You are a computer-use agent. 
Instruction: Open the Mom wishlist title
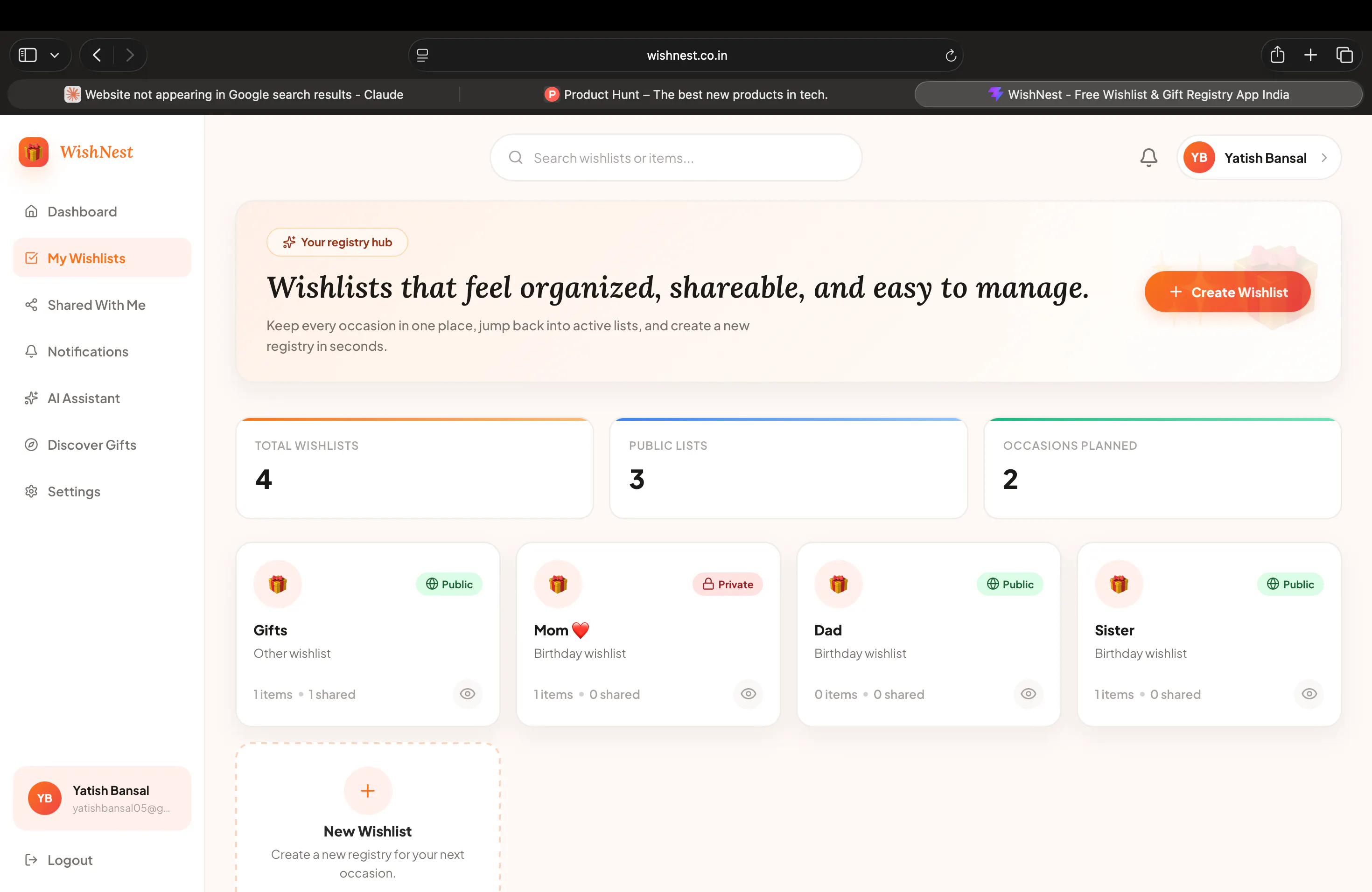(x=561, y=630)
